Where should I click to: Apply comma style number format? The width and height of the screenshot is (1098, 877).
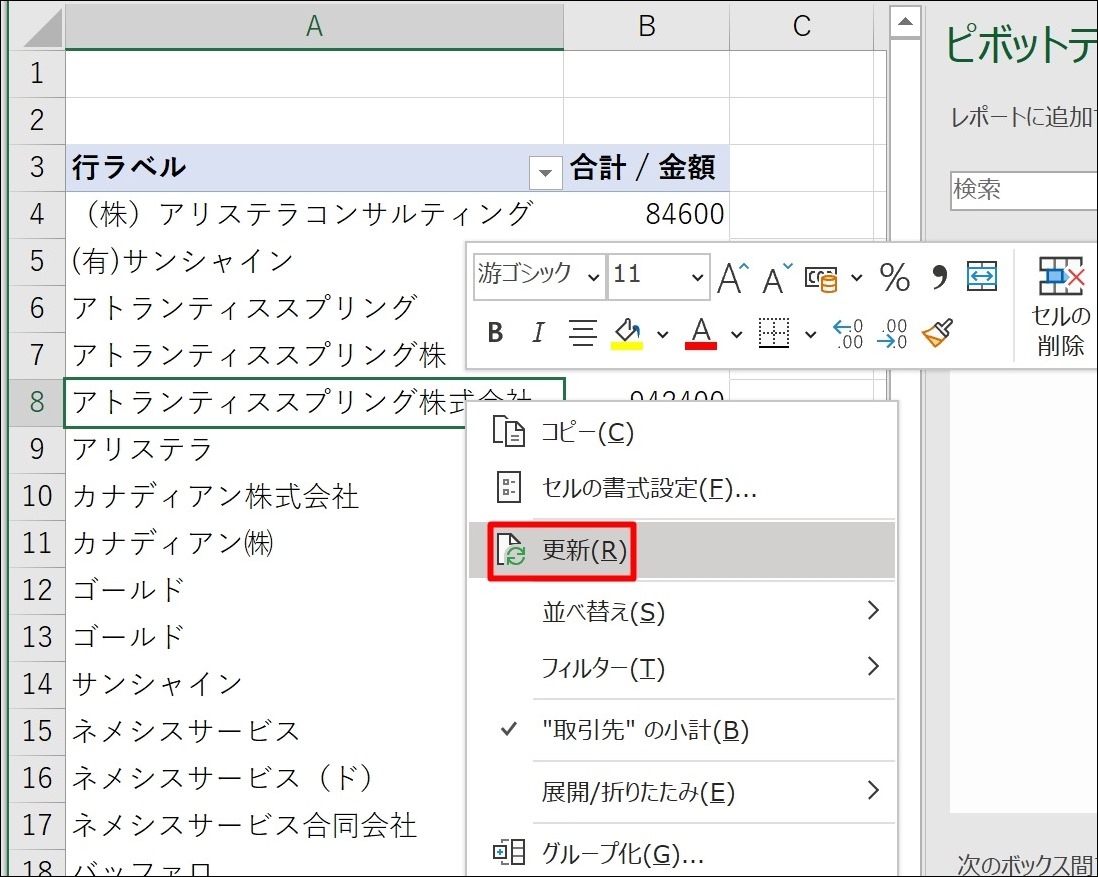[939, 278]
